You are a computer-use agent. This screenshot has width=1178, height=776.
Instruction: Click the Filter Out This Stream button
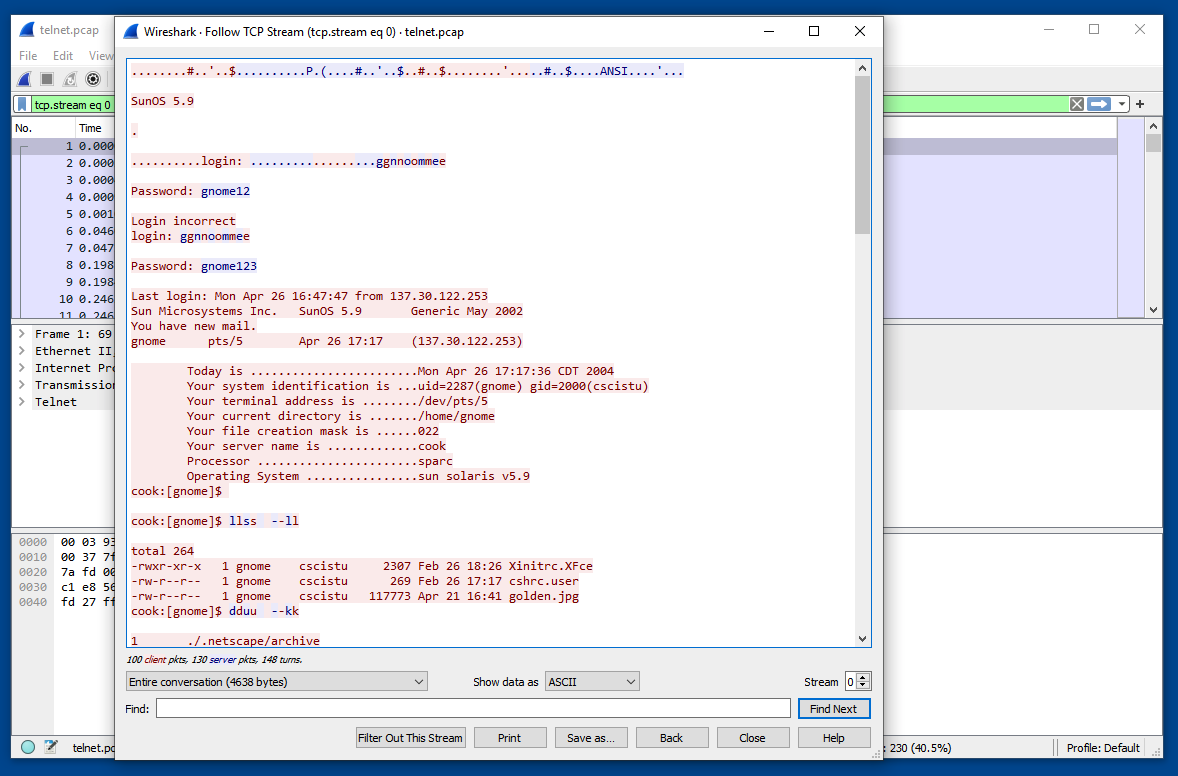point(410,738)
